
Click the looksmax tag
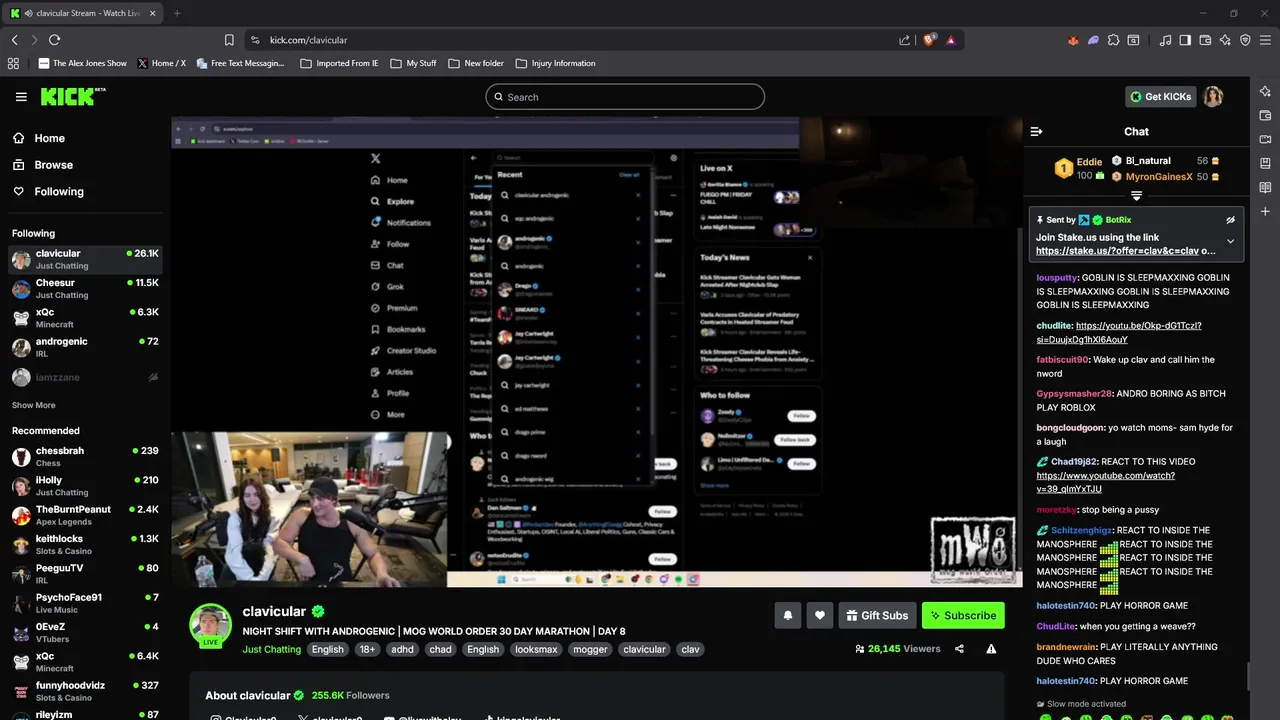click(536, 649)
